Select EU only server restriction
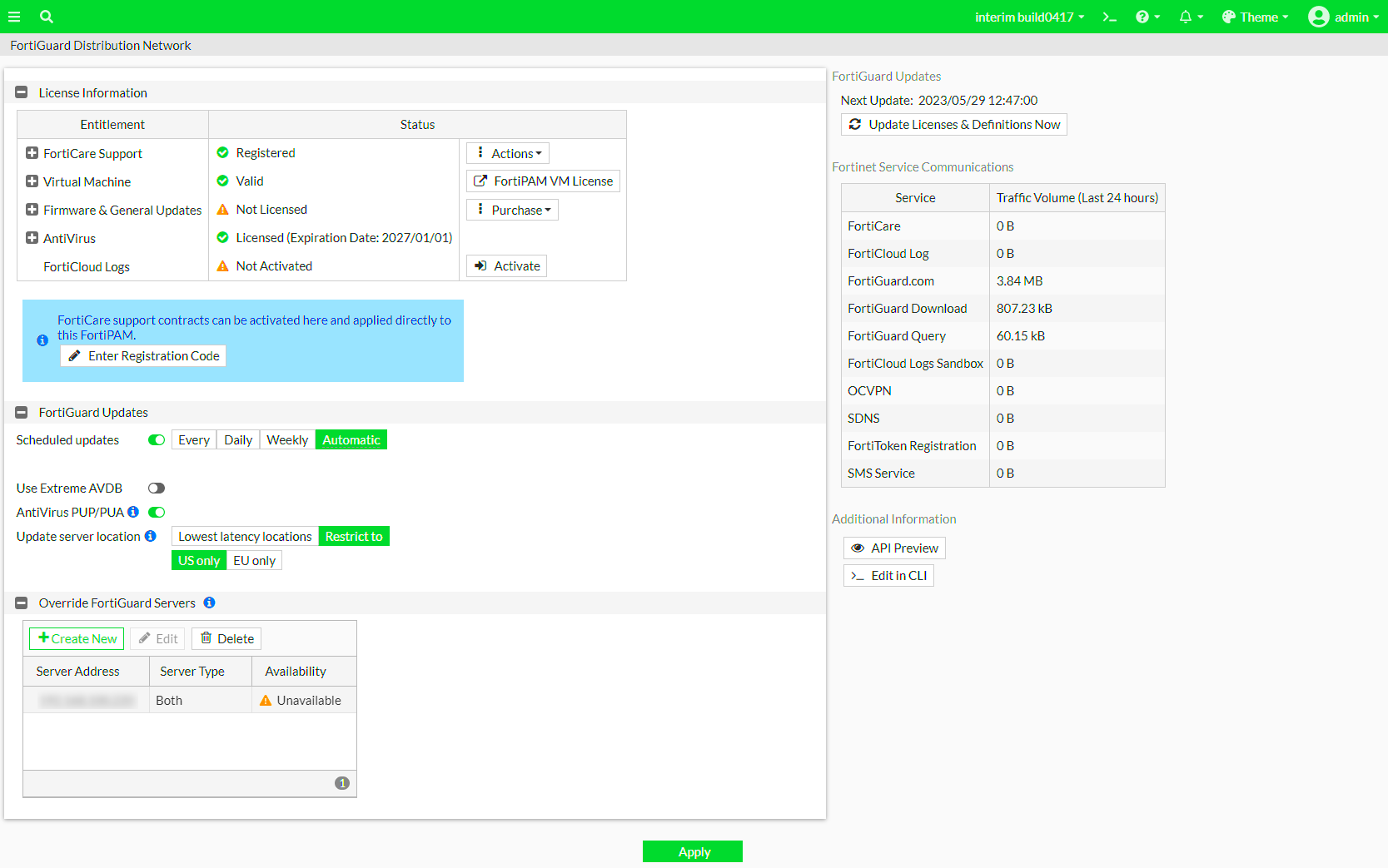The image size is (1388, 868). (254, 560)
